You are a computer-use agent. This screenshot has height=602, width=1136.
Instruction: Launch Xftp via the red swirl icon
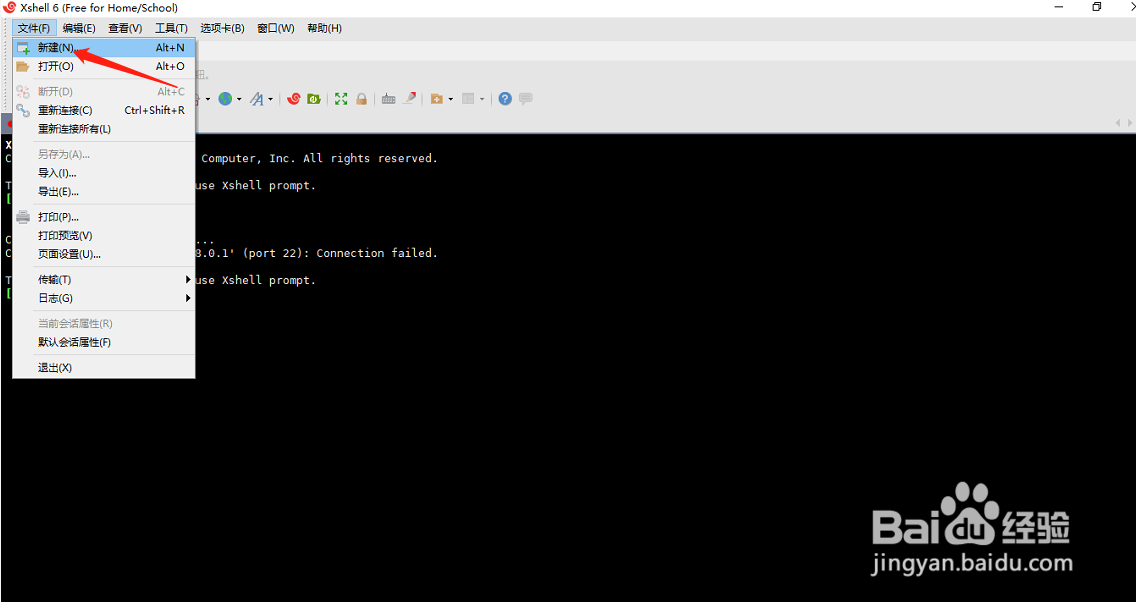(293, 99)
